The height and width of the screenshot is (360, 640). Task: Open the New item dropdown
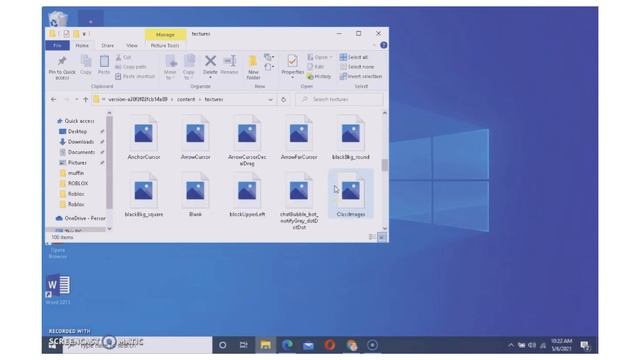269,58
